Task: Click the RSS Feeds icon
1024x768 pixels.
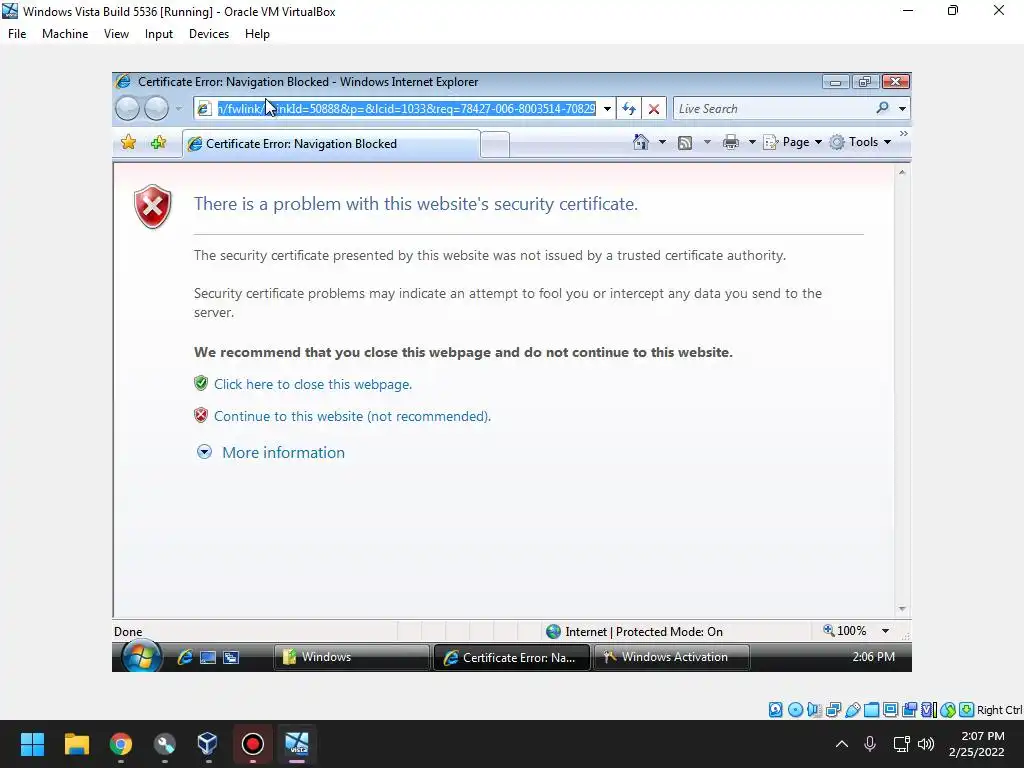Action: click(x=684, y=142)
